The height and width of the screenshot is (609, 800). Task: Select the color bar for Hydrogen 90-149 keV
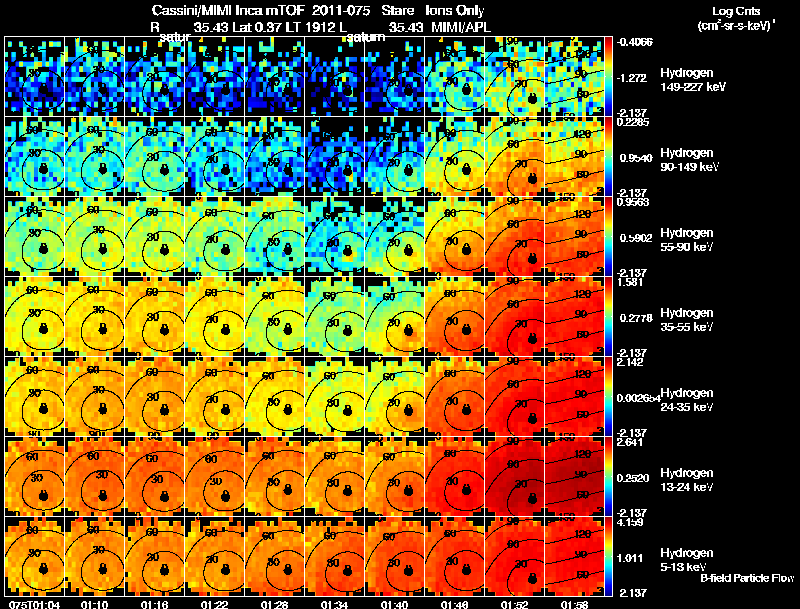[608, 157]
